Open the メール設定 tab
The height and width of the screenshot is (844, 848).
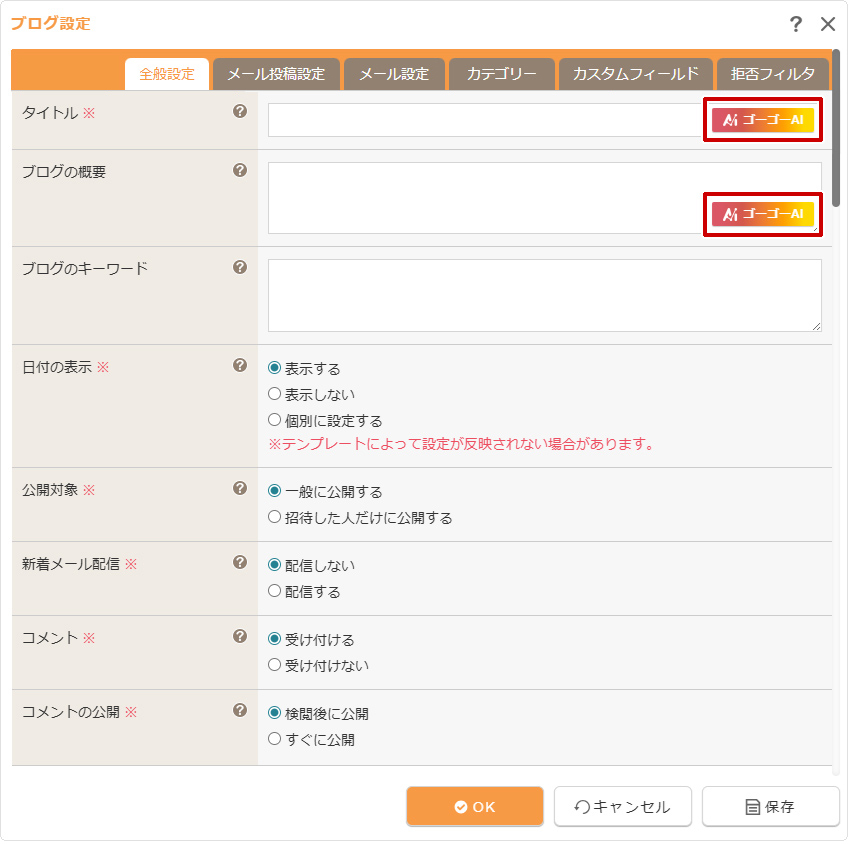[394, 74]
